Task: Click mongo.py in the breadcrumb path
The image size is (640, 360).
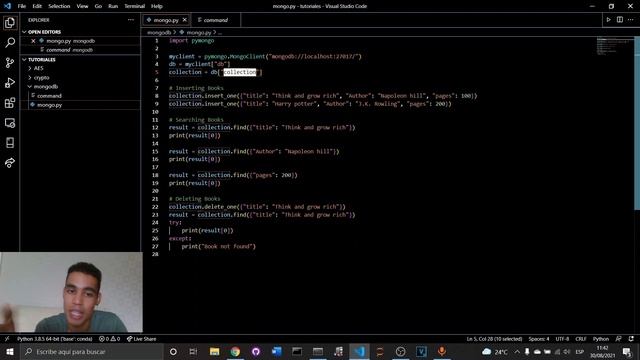Action: point(199,32)
